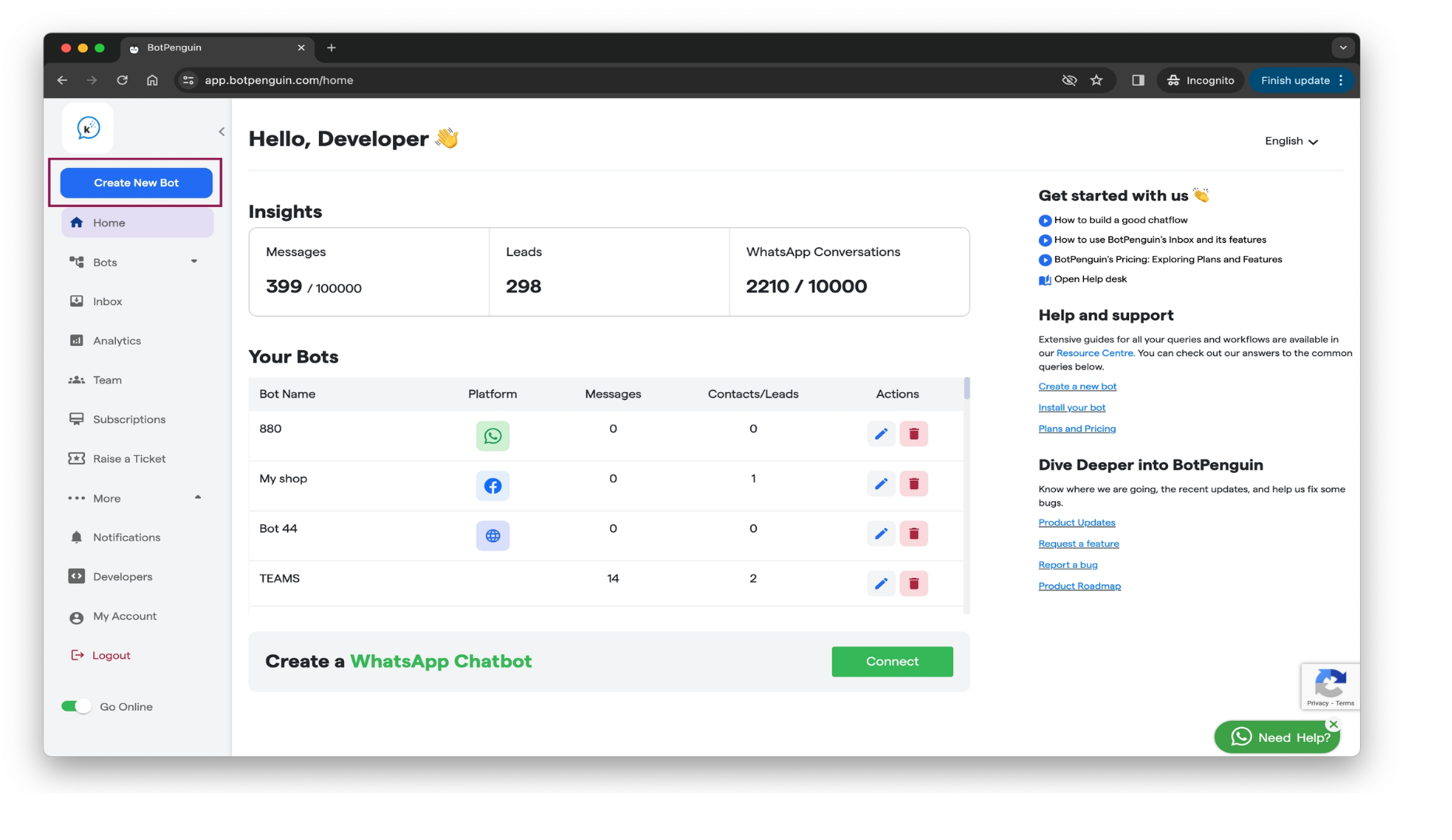This screenshot has height=840, width=1452.
Task: Open the tab search dropdown
Action: (x=1343, y=47)
